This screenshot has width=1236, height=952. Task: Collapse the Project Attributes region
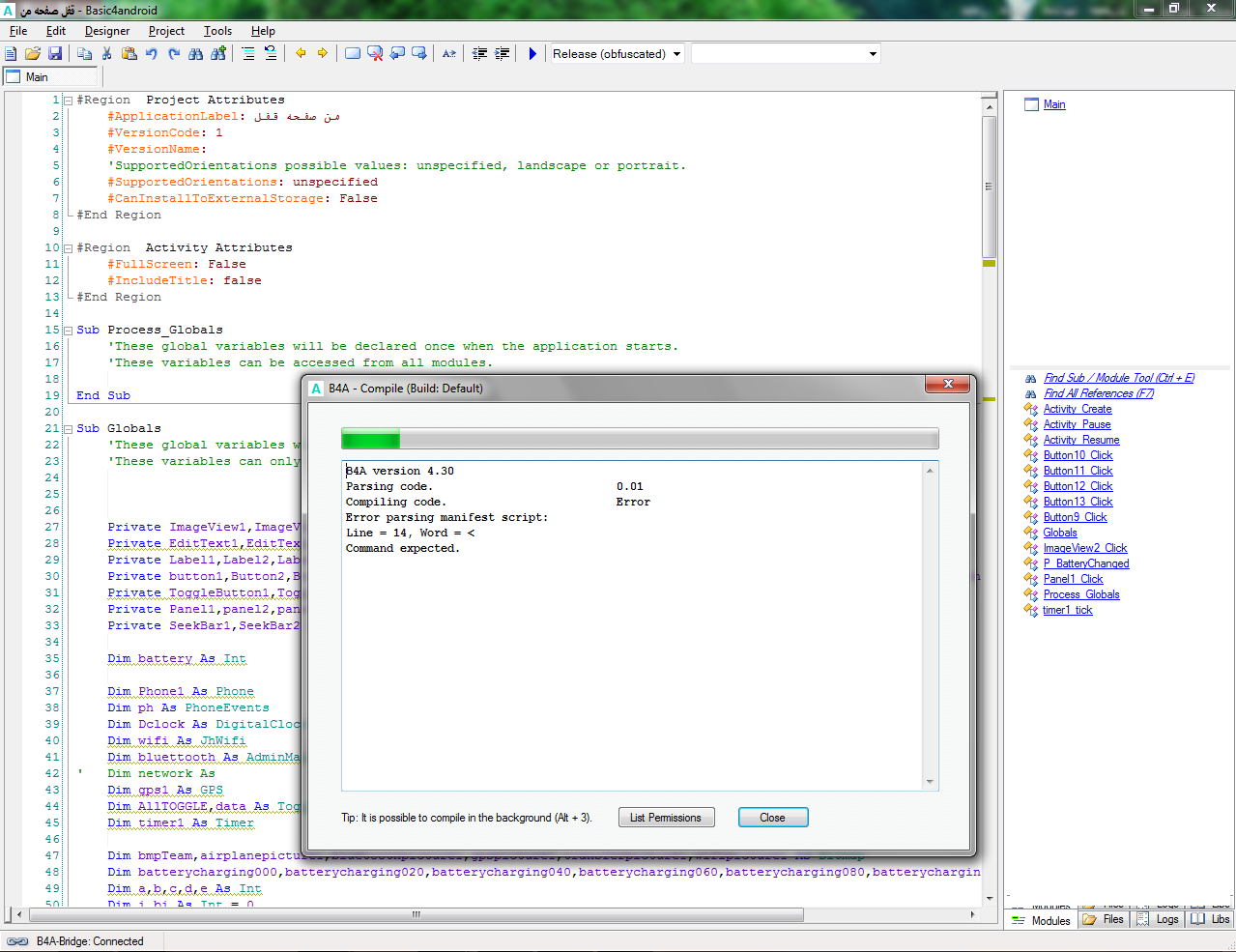click(68, 101)
